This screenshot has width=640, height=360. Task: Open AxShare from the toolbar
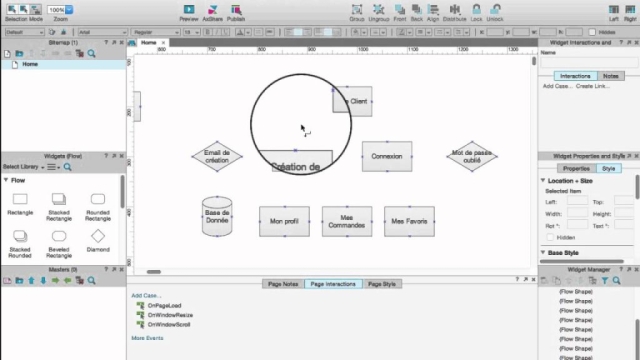click(x=213, y=9)
